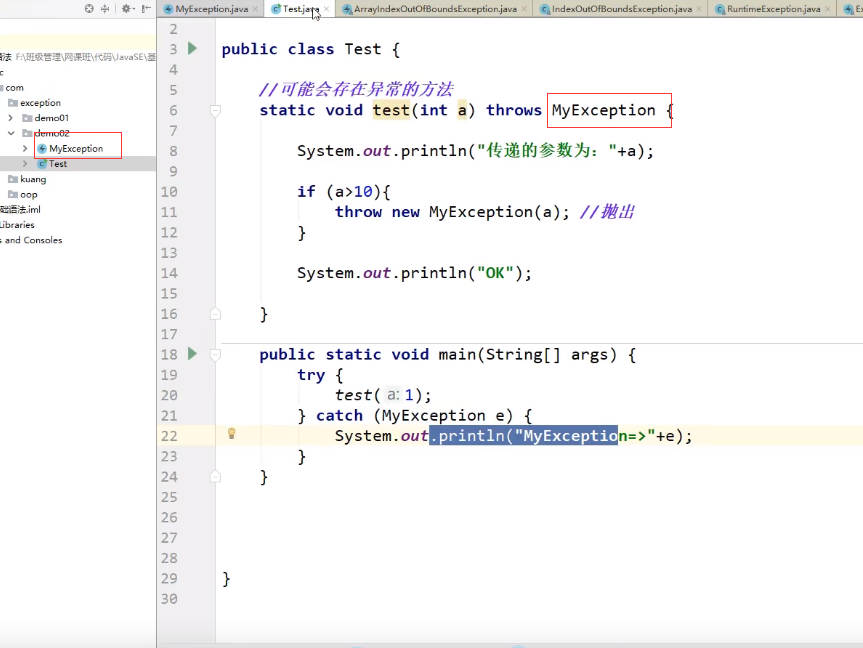Viewport: 863px width, 648px height.
Task: Close the Test.java tab
Action: tap(326, 9)
